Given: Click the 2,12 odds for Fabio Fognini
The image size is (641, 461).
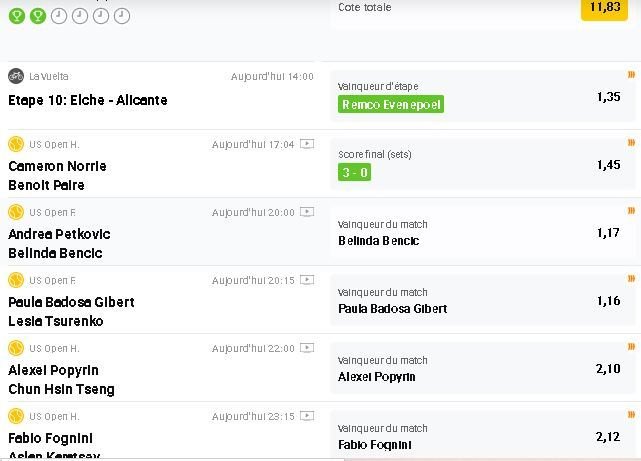Looking at the screenshot, I should pyautogui.click(x=608, y=437).
